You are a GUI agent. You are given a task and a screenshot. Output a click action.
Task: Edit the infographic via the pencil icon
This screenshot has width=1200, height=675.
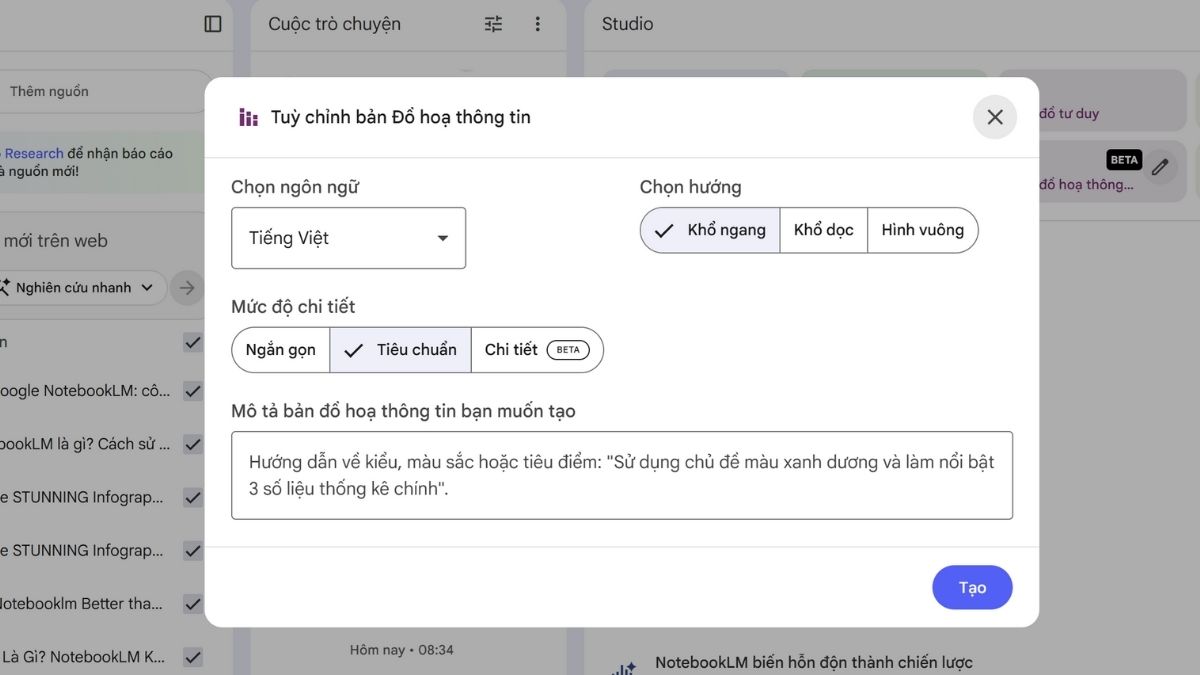pos(1159,168)
